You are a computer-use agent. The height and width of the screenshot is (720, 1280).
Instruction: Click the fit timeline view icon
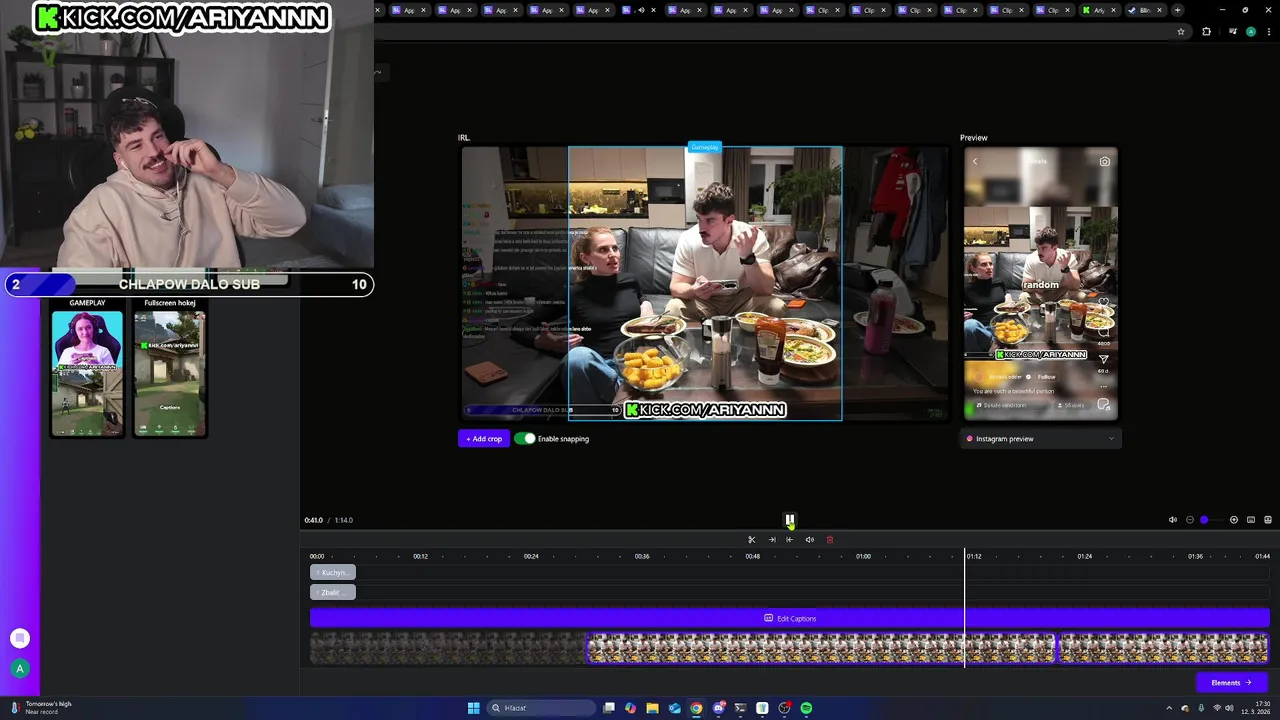(x=1251, y=520)
